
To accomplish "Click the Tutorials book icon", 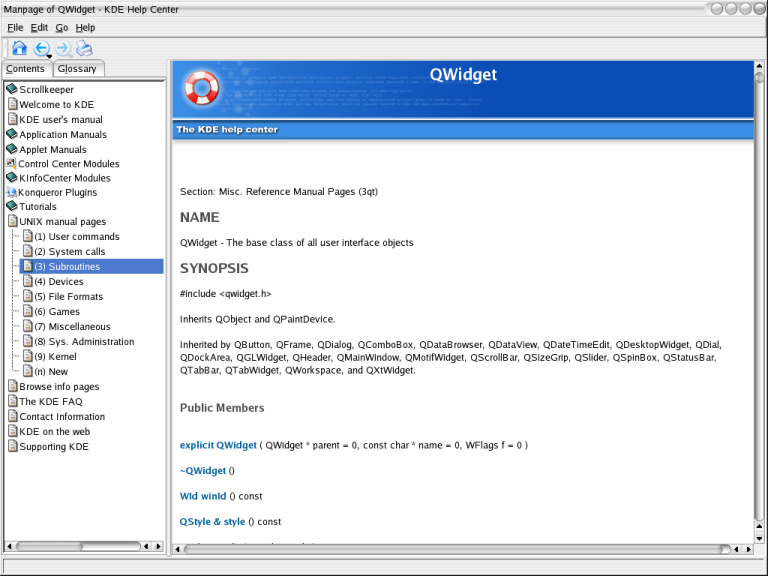I will (x=12, y=206).
